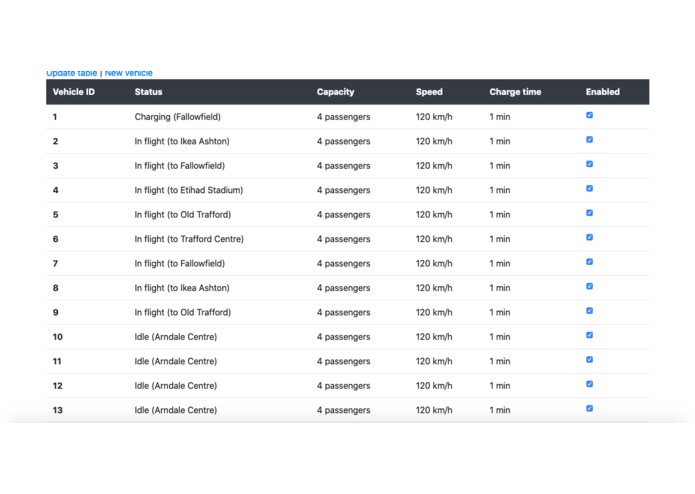Click '120 km/h' in vehicle 8 row

coord(434,288)
